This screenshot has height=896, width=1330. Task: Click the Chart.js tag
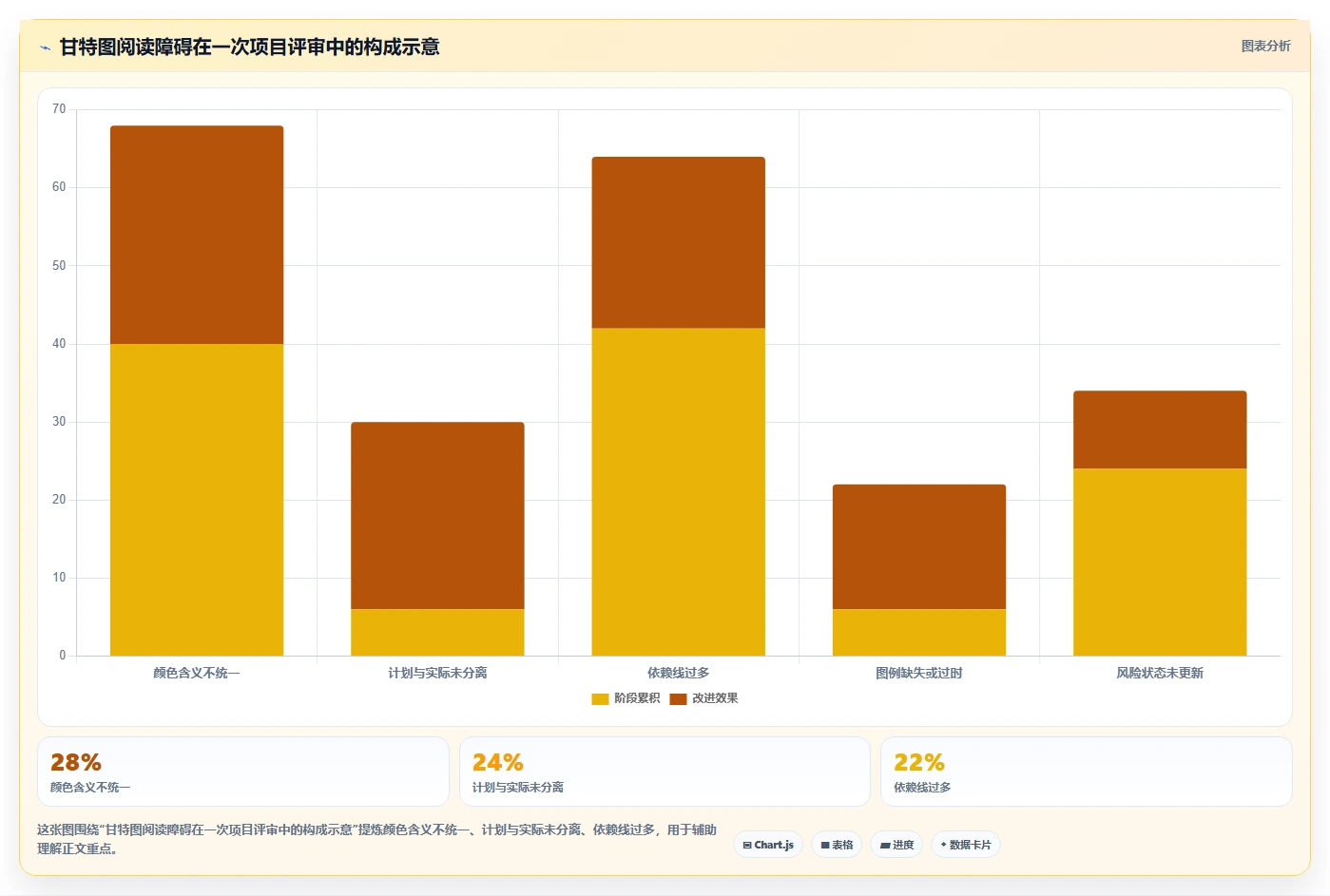768,845
